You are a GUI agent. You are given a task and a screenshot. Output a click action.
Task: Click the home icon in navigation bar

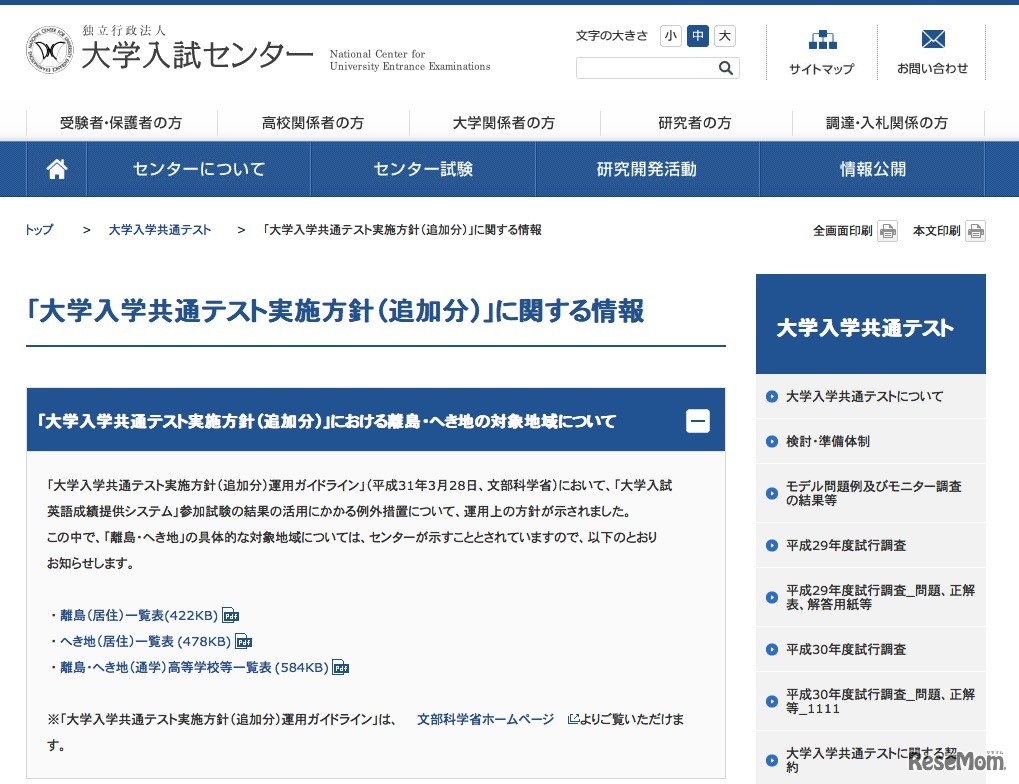[x=57, y=169]
